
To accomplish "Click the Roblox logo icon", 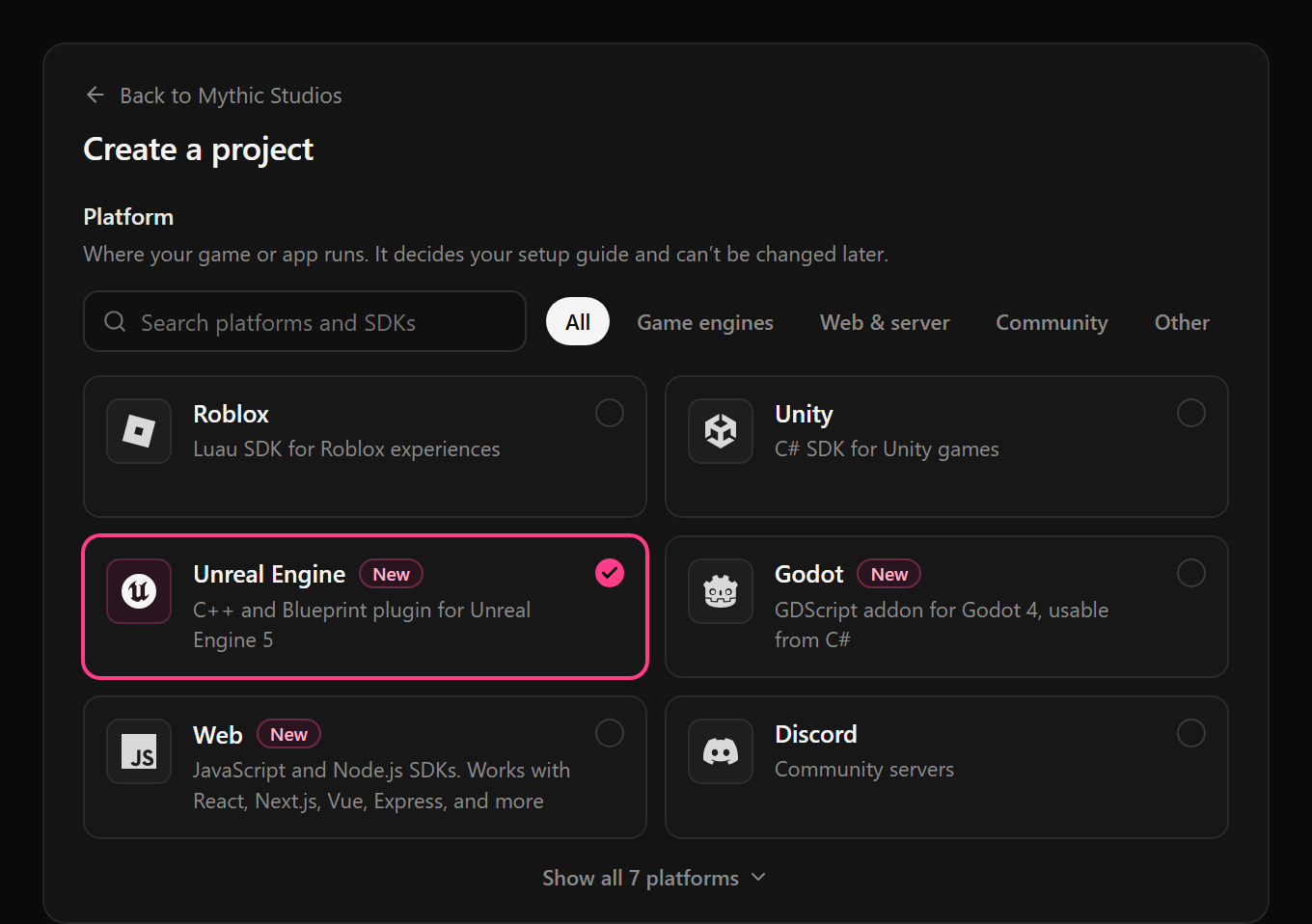I will [139, 431].
